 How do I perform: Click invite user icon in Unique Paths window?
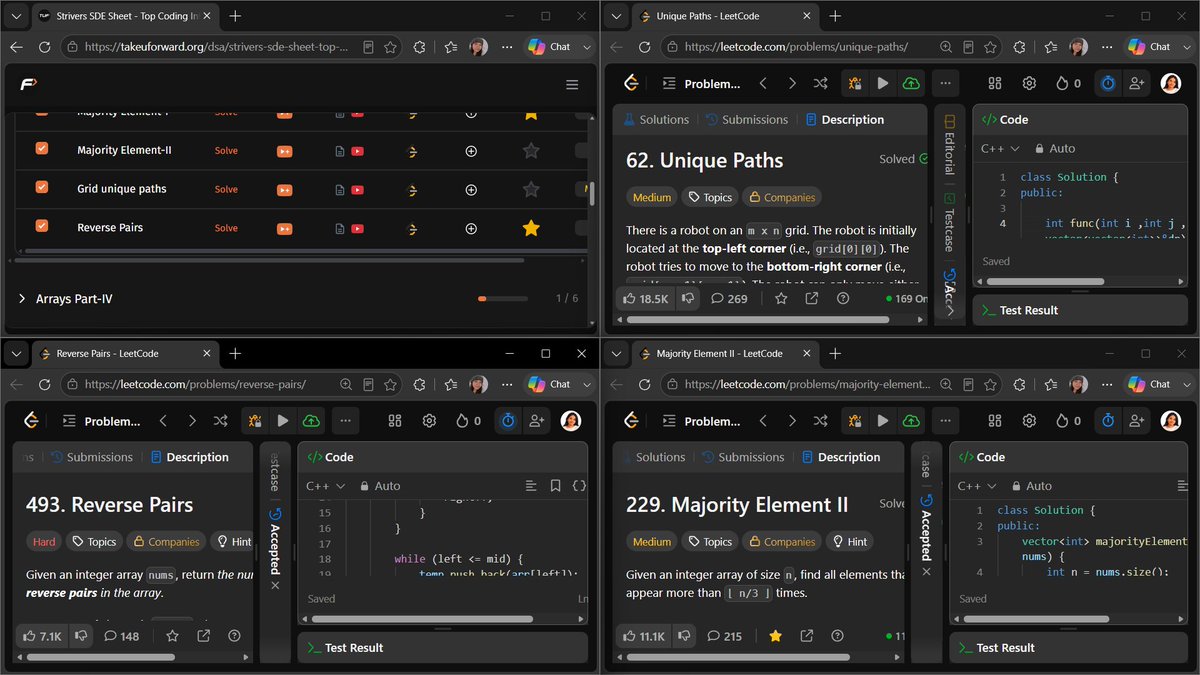pyautogui.click(x=1136, y=84)
